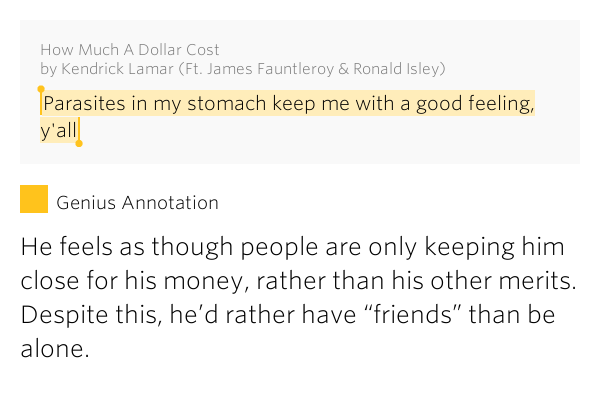
Task: Click the word by before Kendrick Lamar
Action: 49,70
